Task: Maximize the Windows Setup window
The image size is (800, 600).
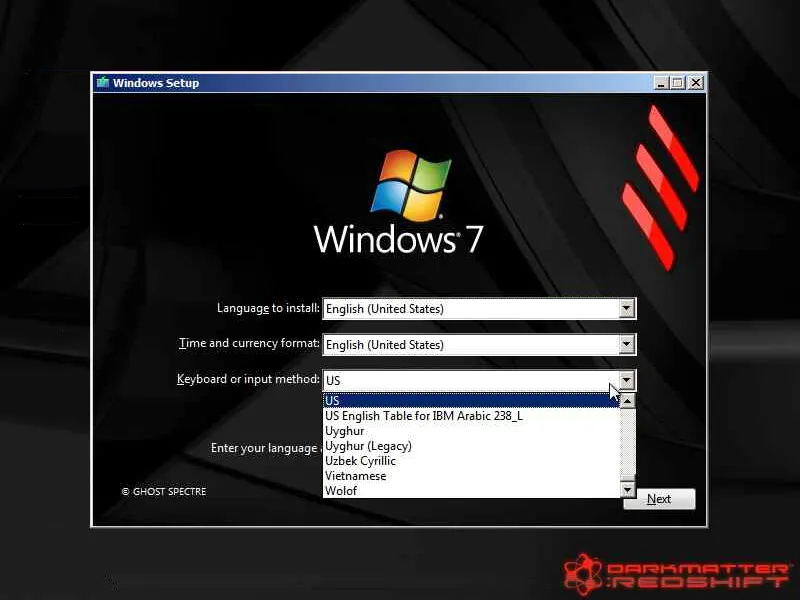Action: 677,83
